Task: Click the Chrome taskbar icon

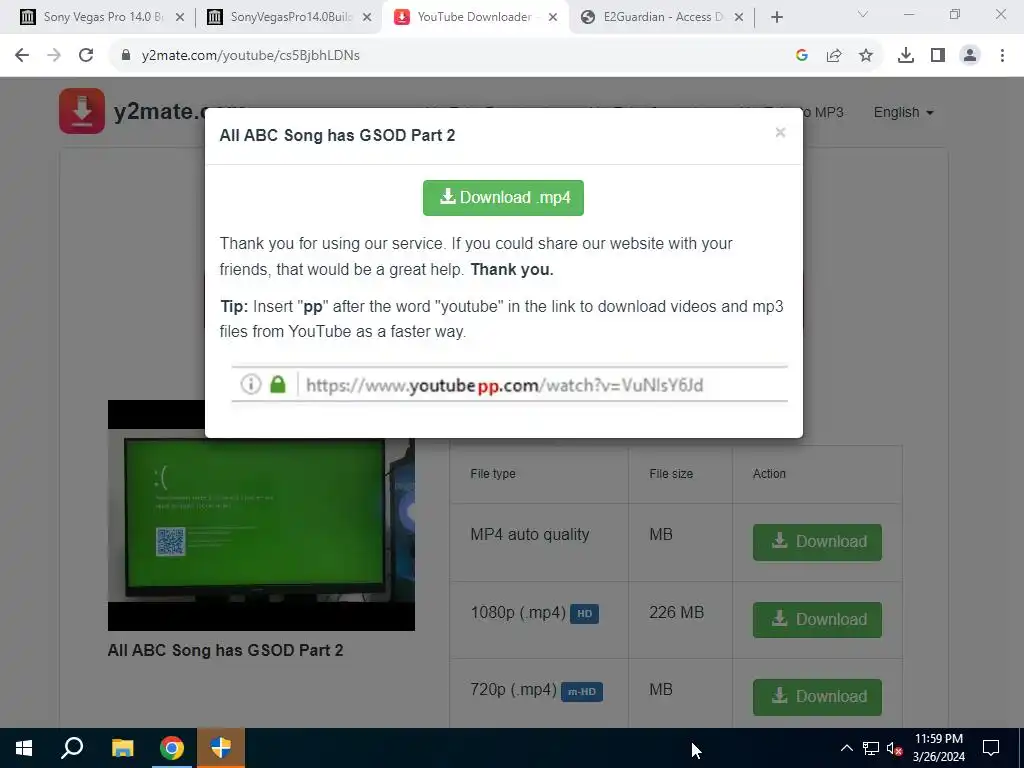Action: pyautogui.click(x=172, y=748)
